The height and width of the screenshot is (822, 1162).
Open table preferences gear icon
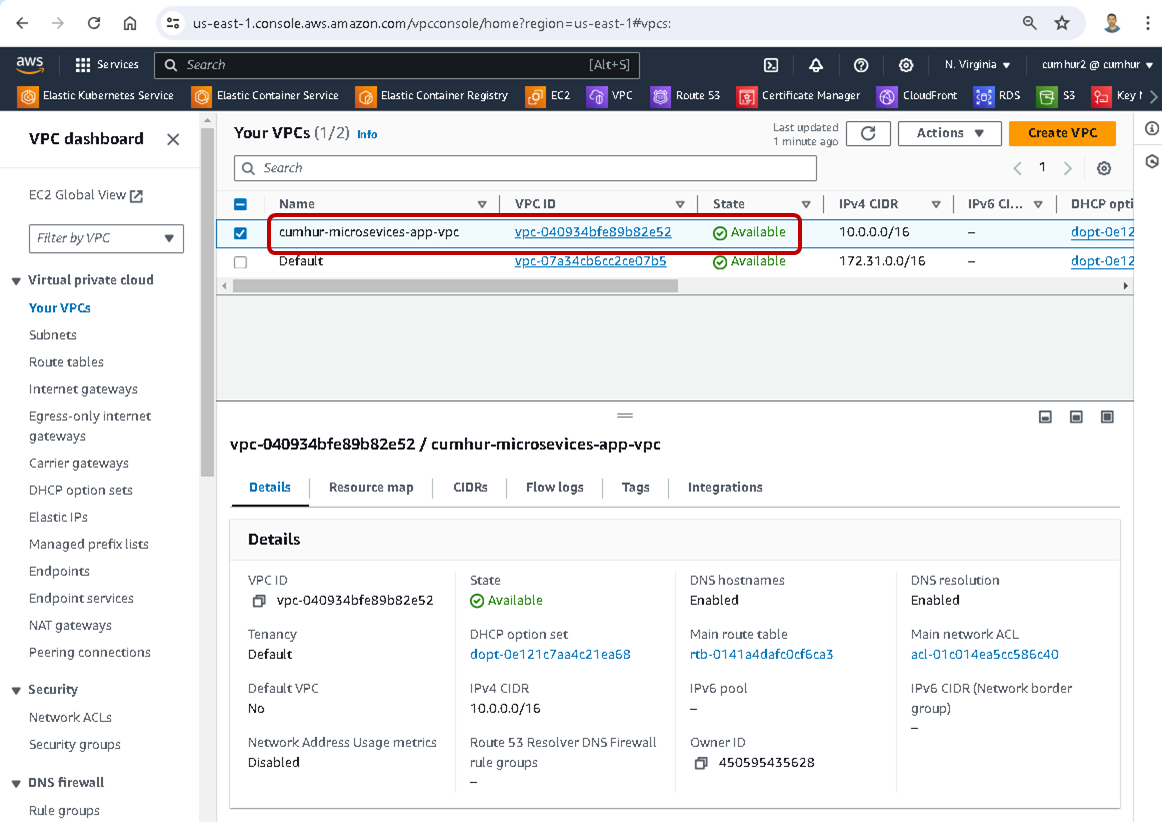point(1104,169)
